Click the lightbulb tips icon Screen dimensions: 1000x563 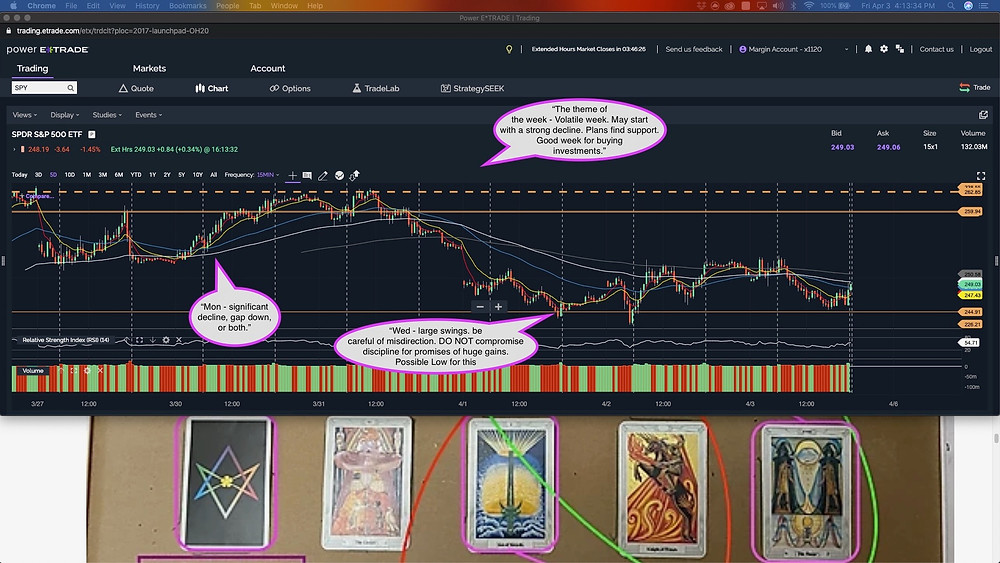coord(509,49)
